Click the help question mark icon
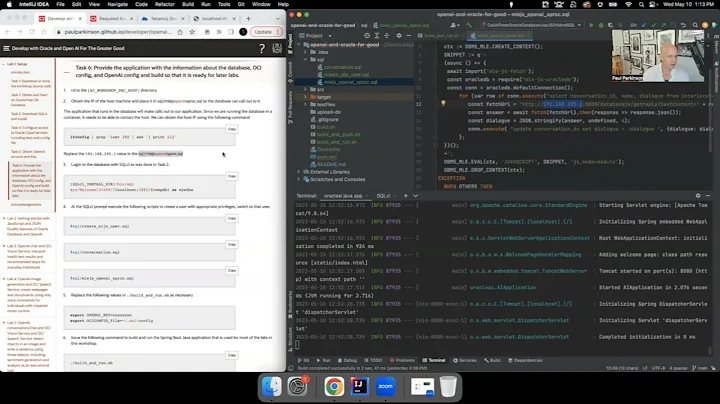This screenshot has height=404, width=720. (x=262, y=48)
